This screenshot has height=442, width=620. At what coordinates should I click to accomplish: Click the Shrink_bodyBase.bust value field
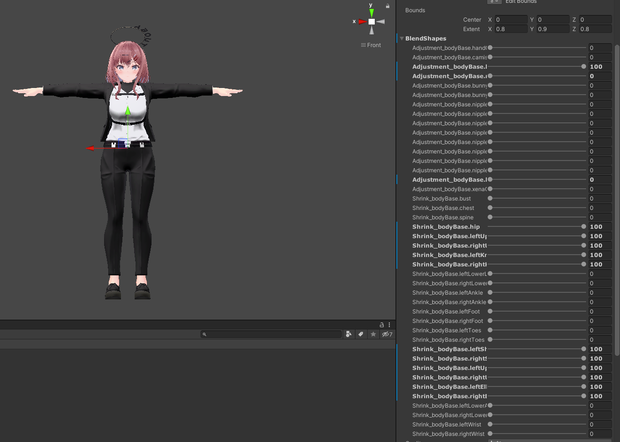600,198
